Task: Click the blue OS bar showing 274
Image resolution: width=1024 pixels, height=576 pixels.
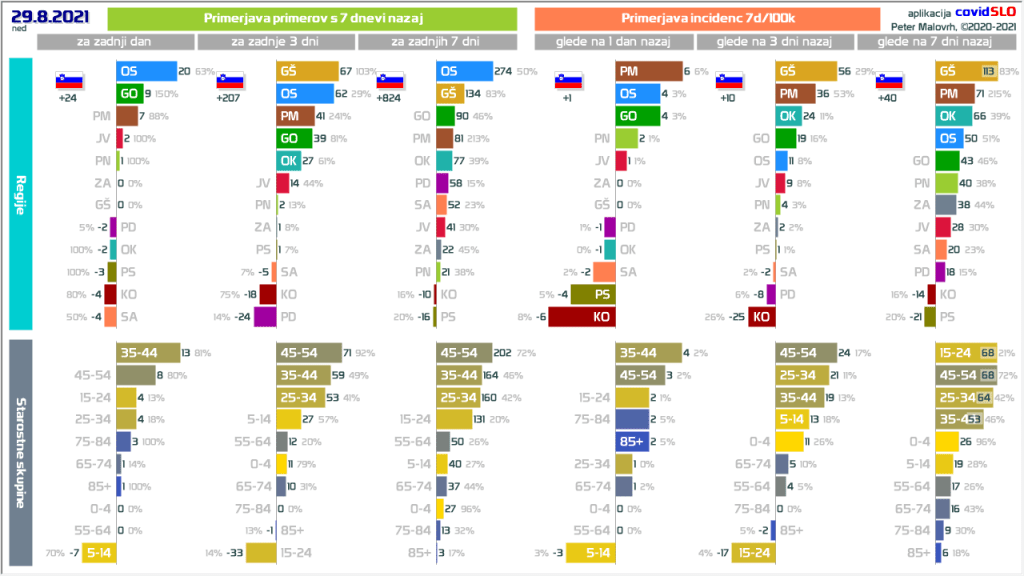Action: [465, 71]
